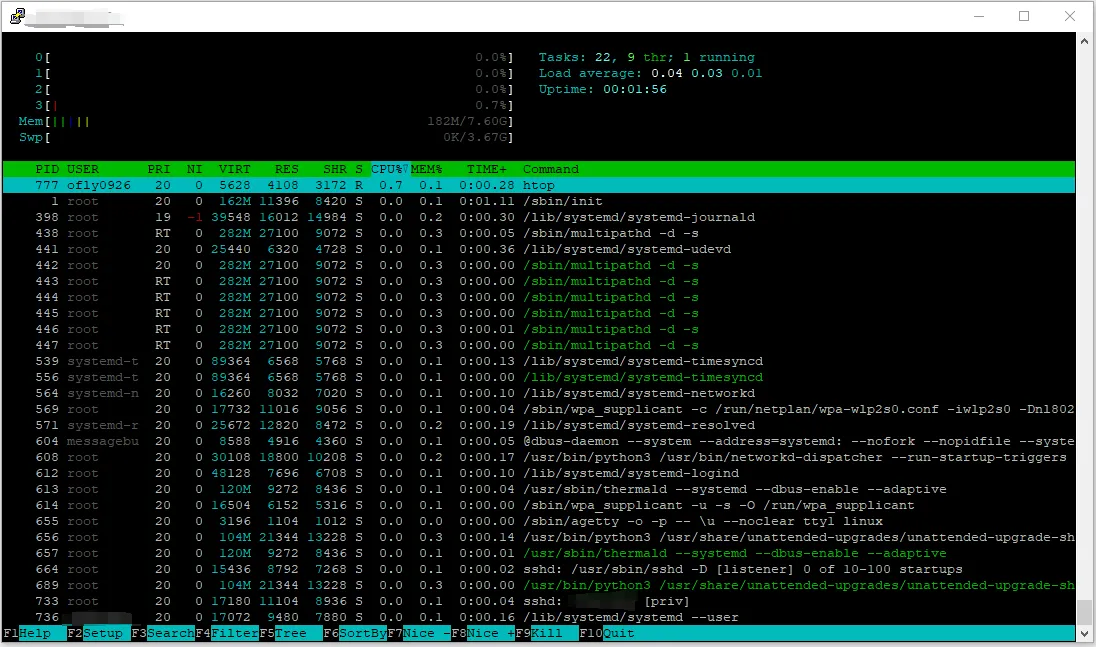Image resolution: width=1096 pixels, height=647 pixels.
Task: Select the sshd [priv] row, PID 733
Action: pyautogui.click(x=539, y=602)
